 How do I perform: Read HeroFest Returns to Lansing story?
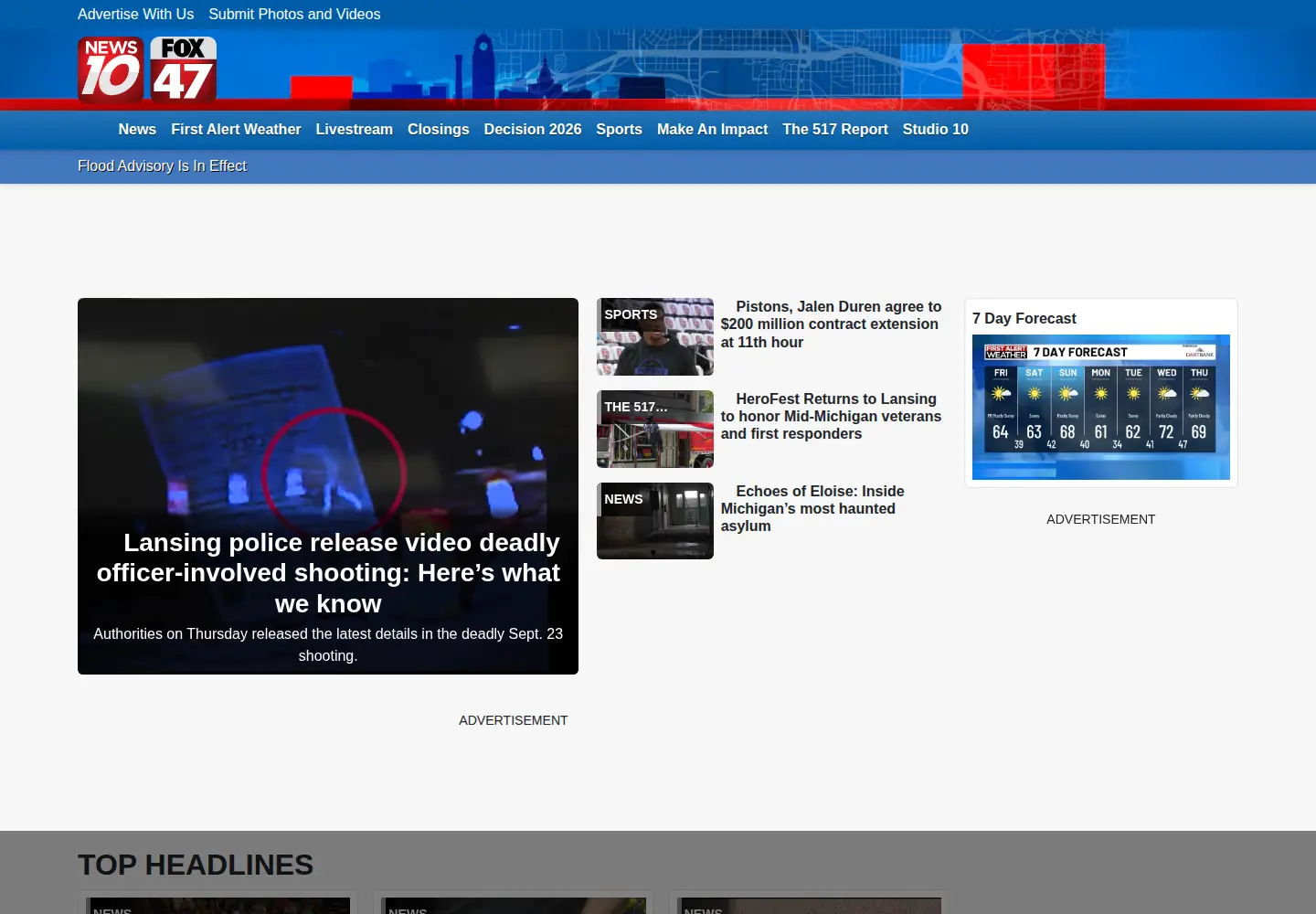(831, 417)
